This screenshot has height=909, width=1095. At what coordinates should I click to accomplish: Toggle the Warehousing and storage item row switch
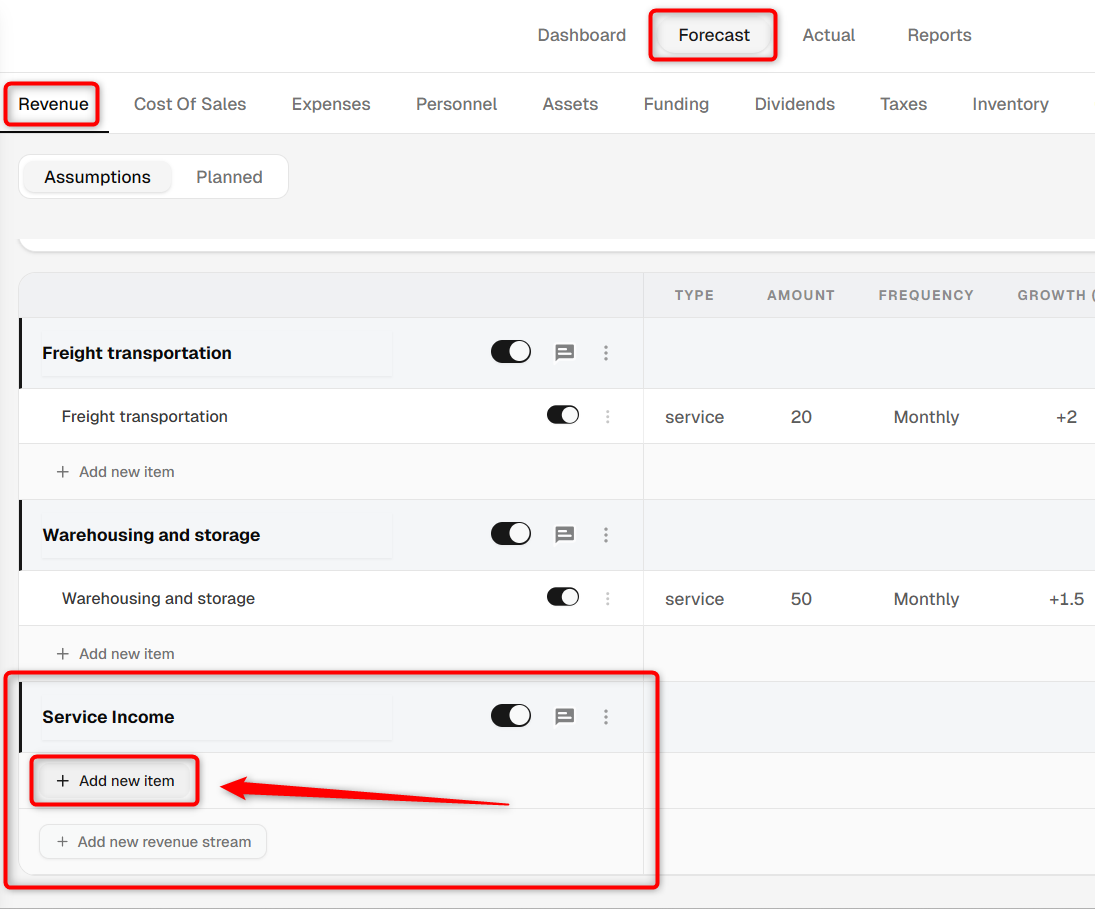563,597
